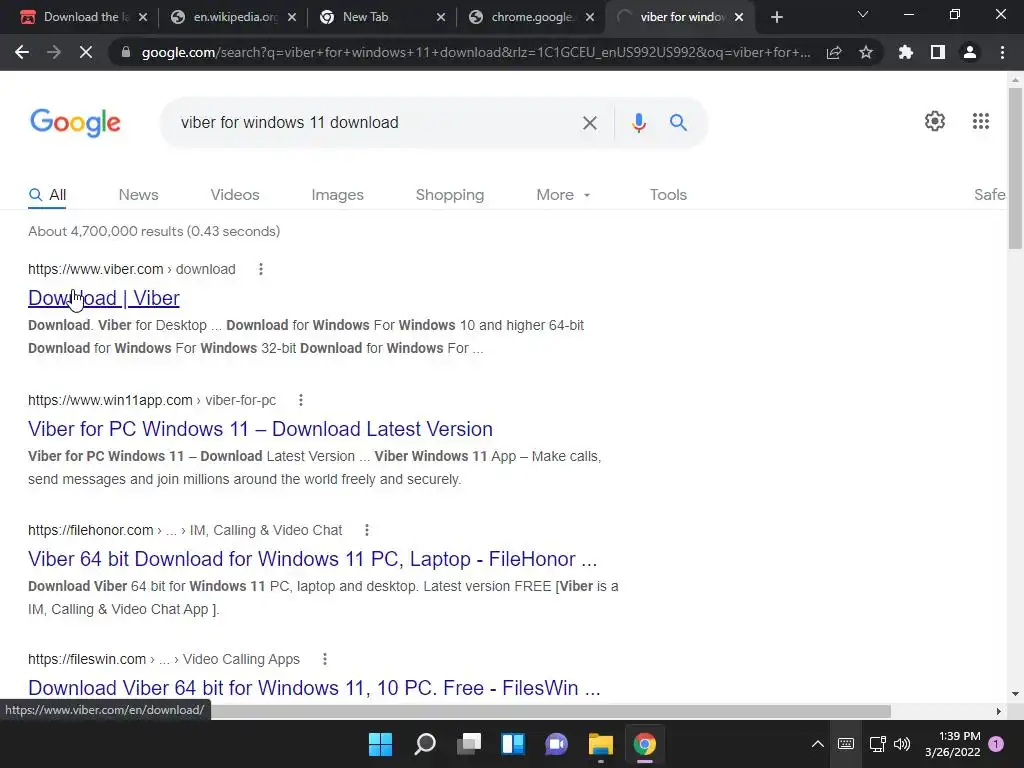
Task: Bookmark this page with star icon
Action: pyautogui.click(x=866, y=52)
